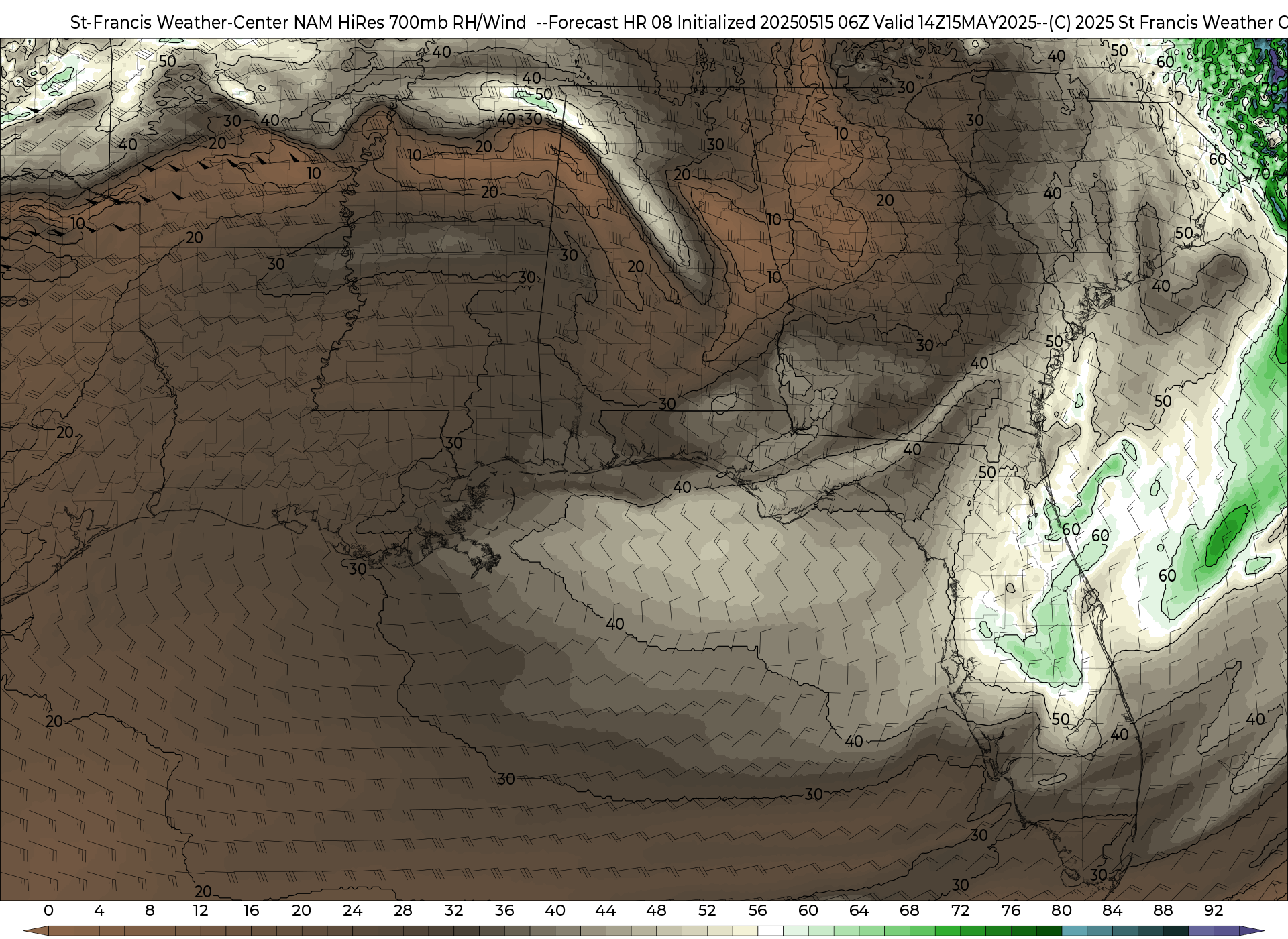This screenshot has height=939, width=1288.
Task: Click the color bar label 52
Action: pos(707,911)
